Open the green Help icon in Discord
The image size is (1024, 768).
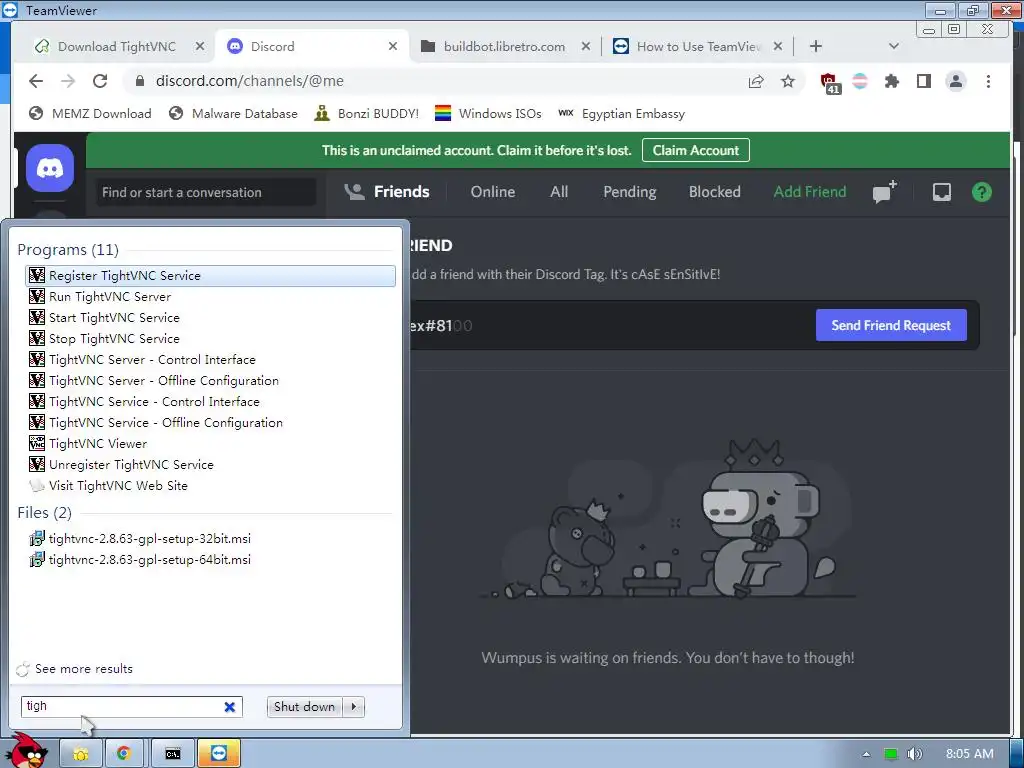(x=982, y=192)
